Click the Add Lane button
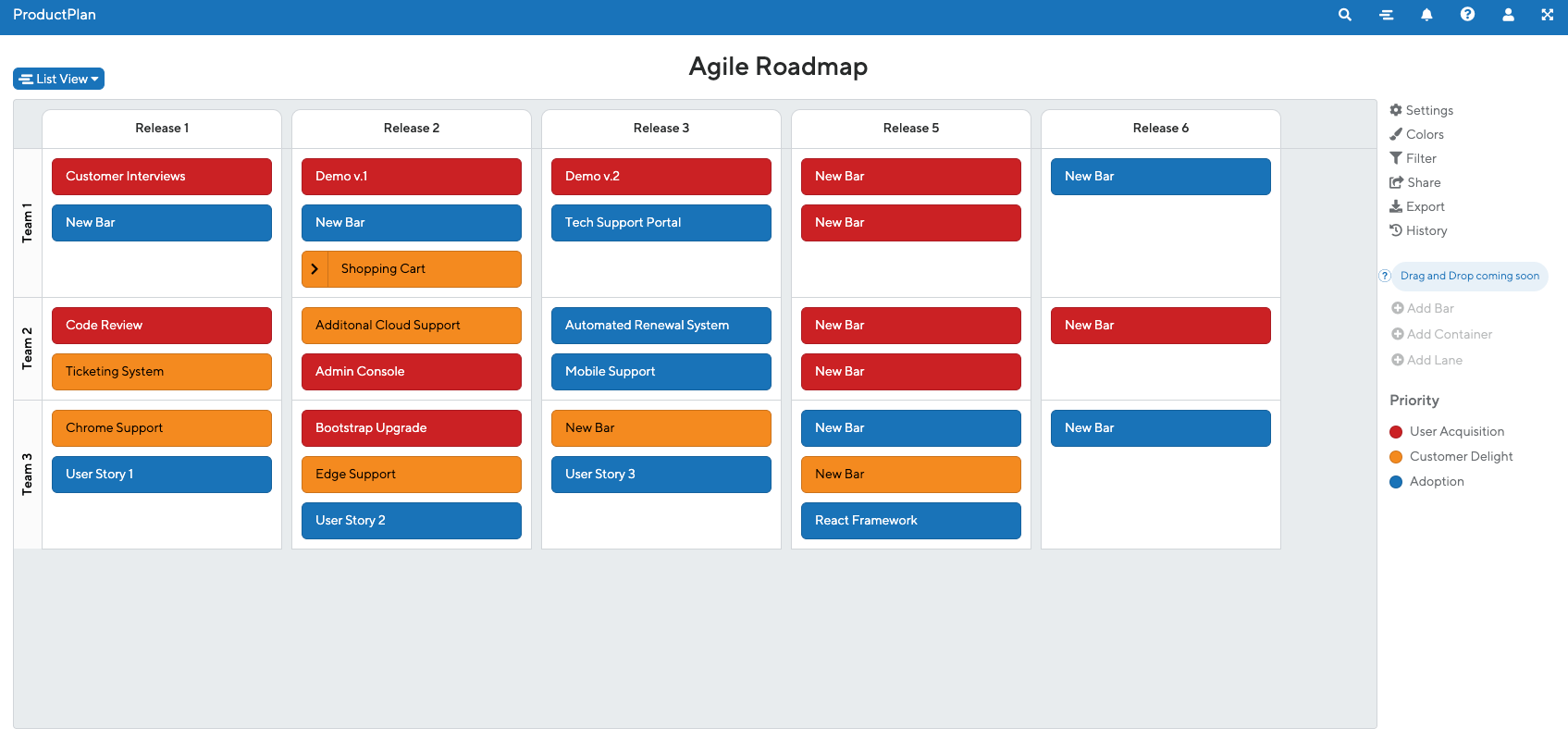 point(1427,360)
